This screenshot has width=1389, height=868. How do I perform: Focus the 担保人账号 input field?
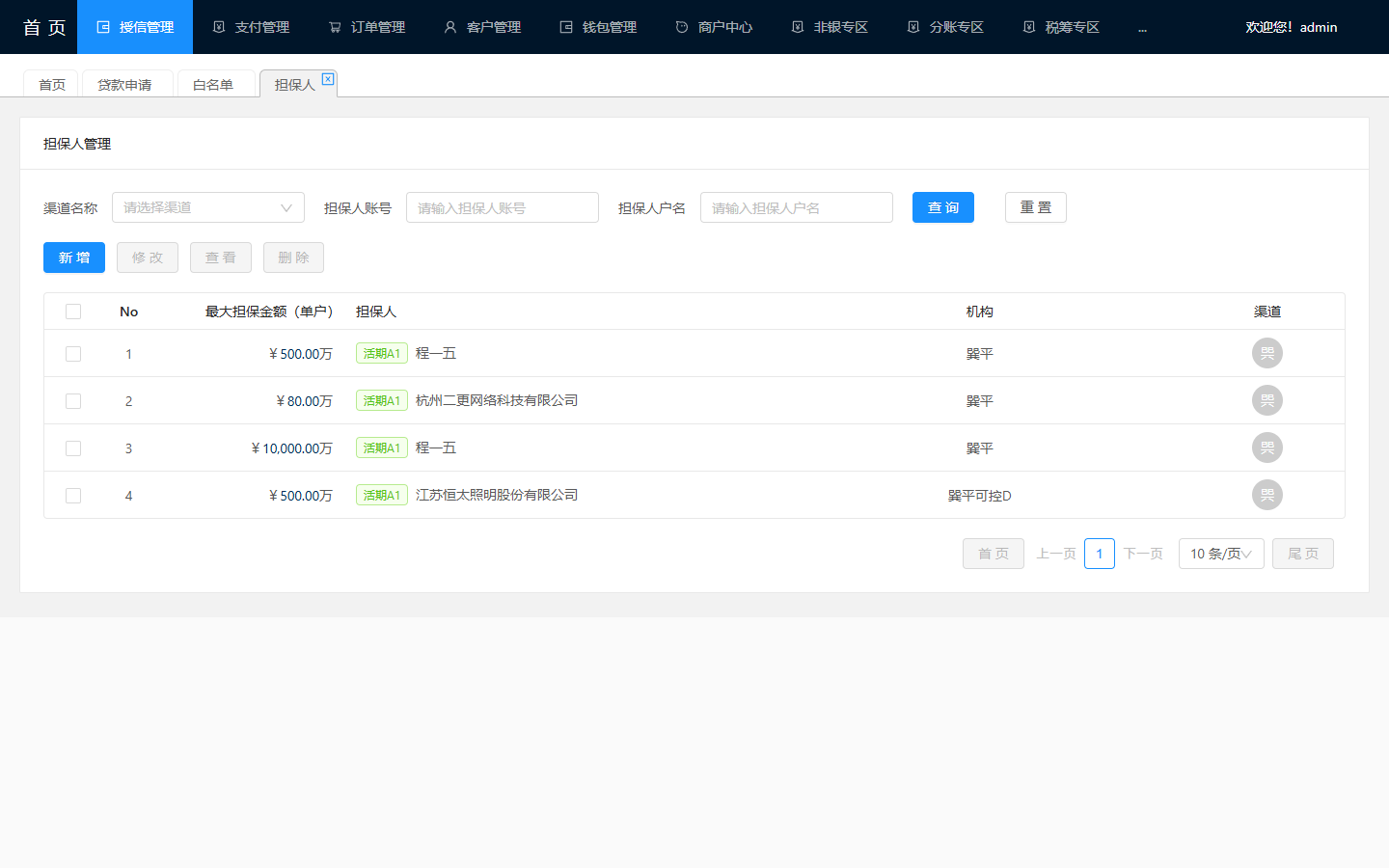[503, 207]
